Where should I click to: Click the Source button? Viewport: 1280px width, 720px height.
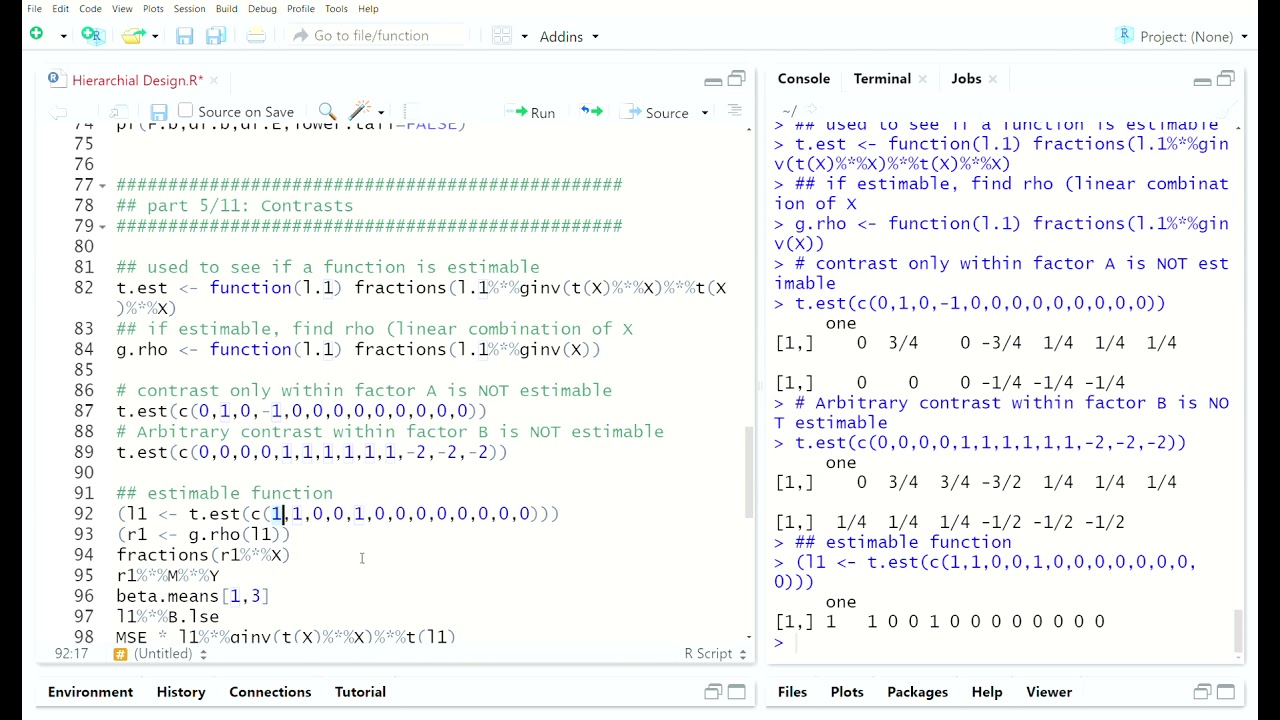click(655, 112)
